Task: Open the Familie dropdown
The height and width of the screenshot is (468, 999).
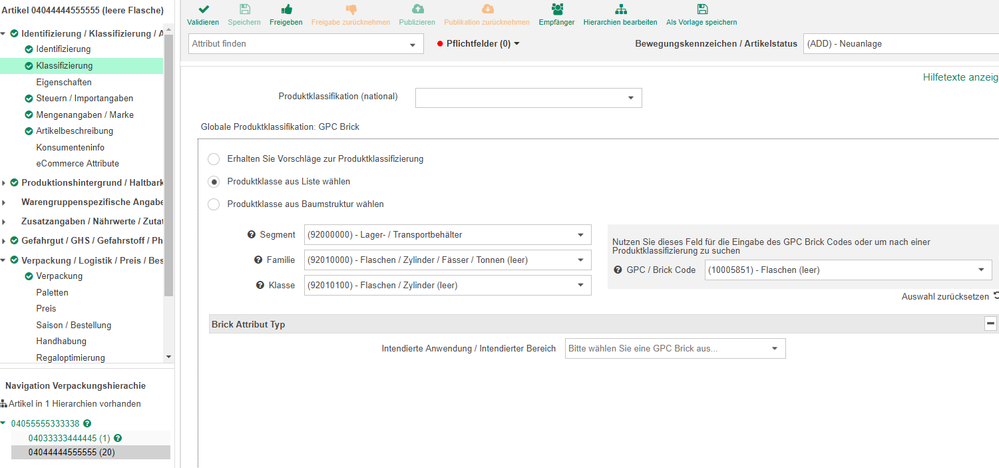Action: pyautogui.click(x=448, y=260)
